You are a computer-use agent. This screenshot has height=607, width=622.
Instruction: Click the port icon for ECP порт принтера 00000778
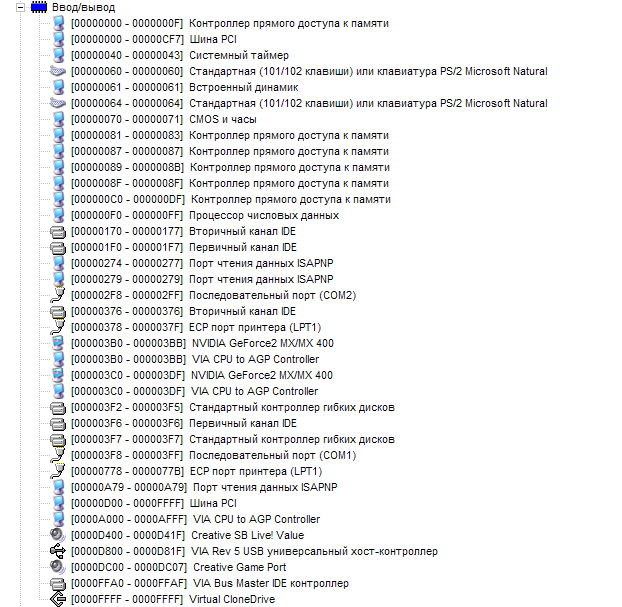pos(58,471)
